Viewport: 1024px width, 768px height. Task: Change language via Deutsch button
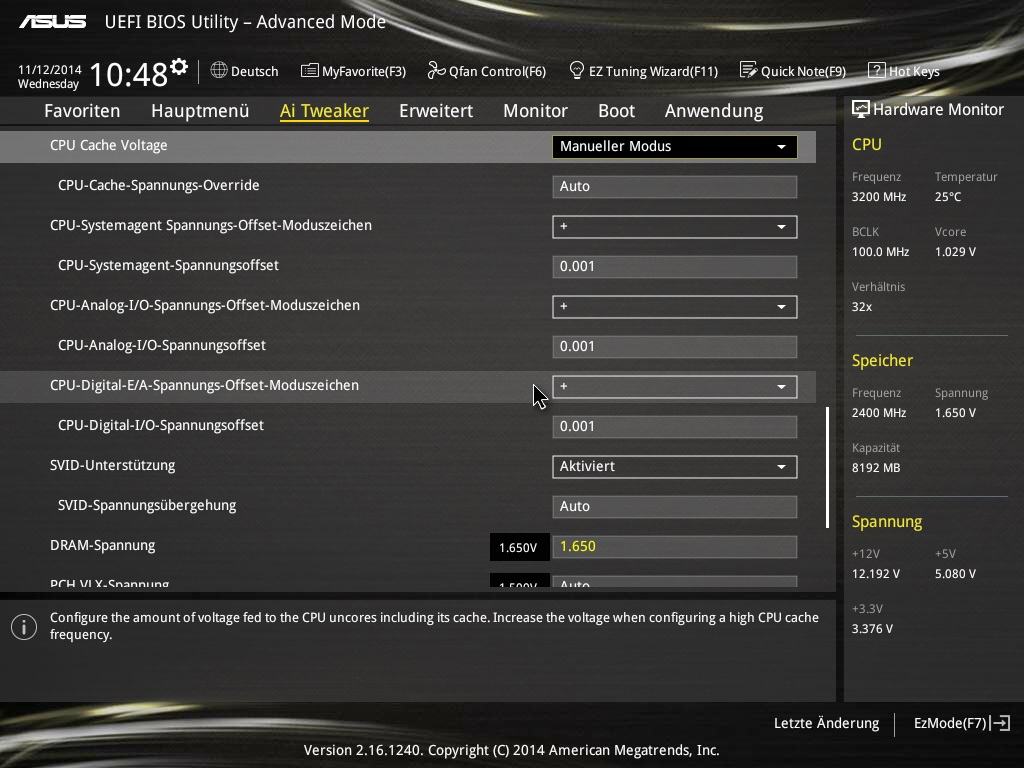(x=244, y=71)
